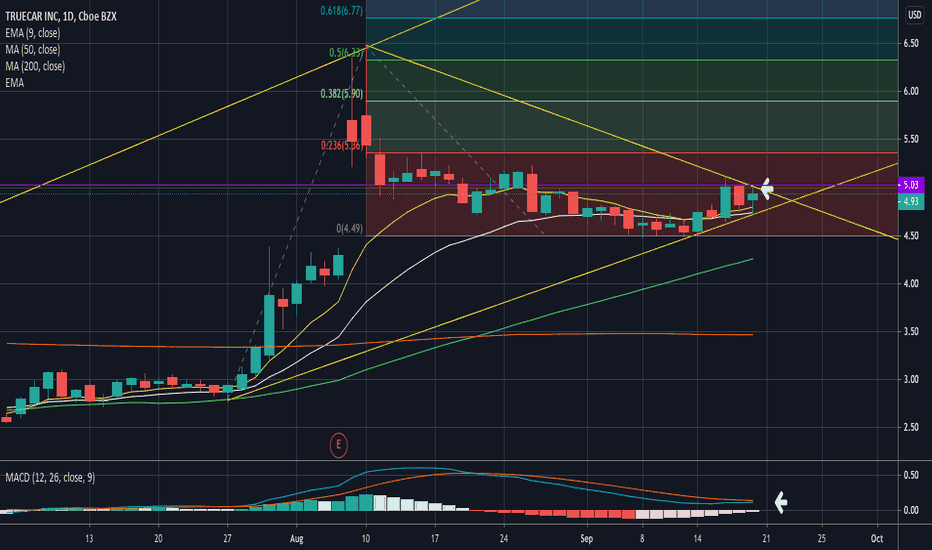
Task: Click the 2.50 price axis label
Action: point(911,428)
